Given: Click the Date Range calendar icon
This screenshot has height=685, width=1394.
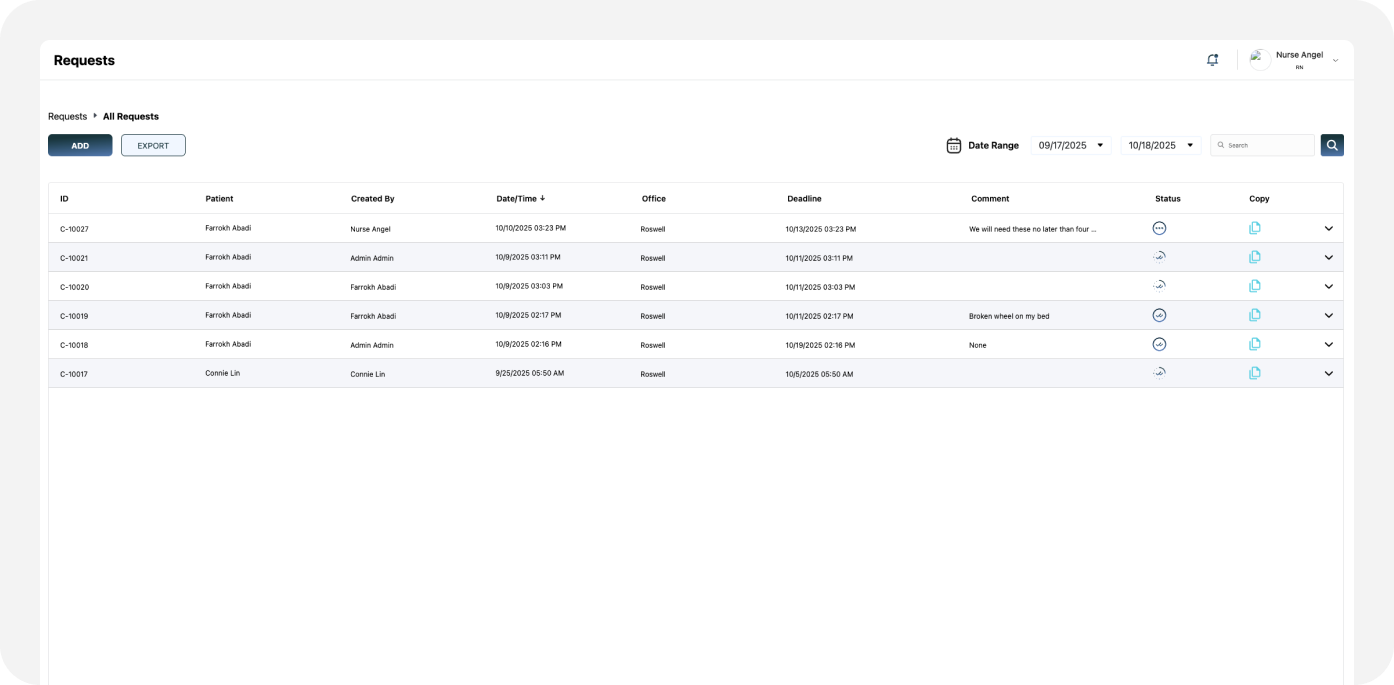Looking at the screenshot, I should 953,145.
